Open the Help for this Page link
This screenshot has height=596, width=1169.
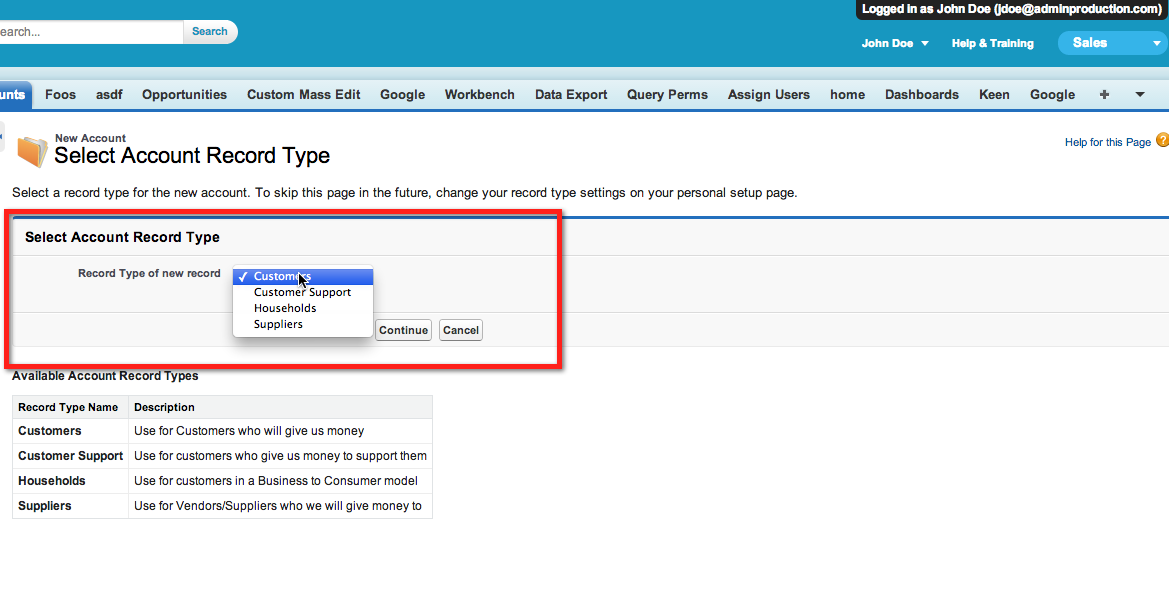(x=1107, y=142)
